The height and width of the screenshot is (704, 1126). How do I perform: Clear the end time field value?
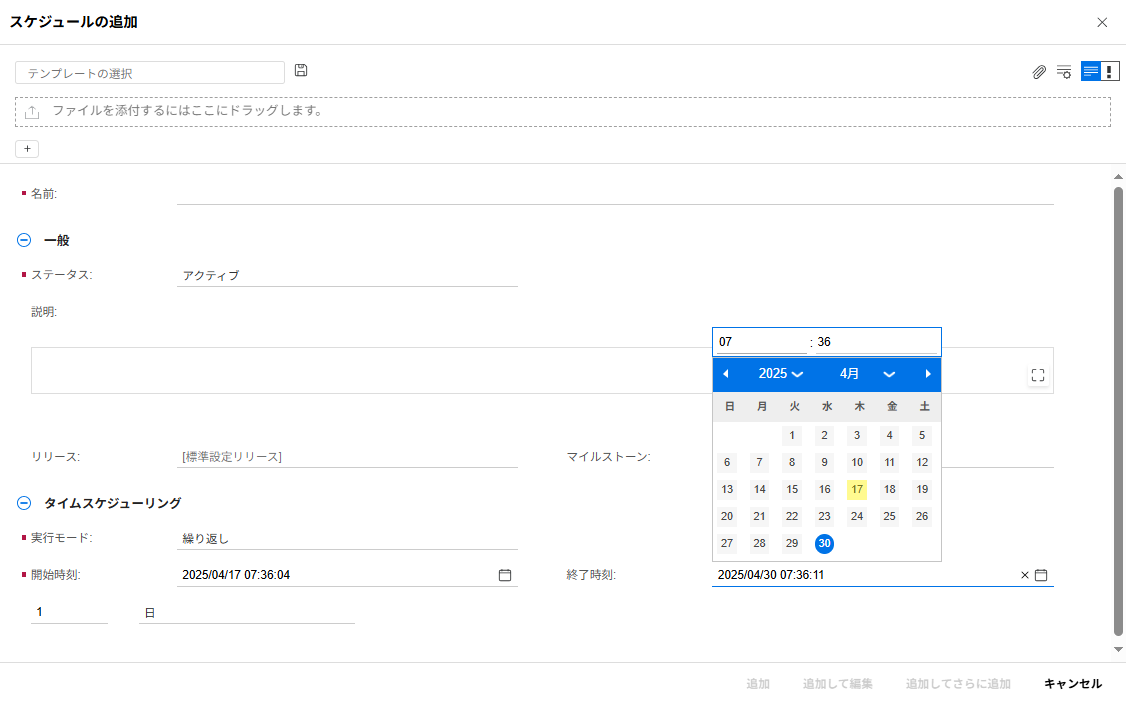click(1024, 575)
